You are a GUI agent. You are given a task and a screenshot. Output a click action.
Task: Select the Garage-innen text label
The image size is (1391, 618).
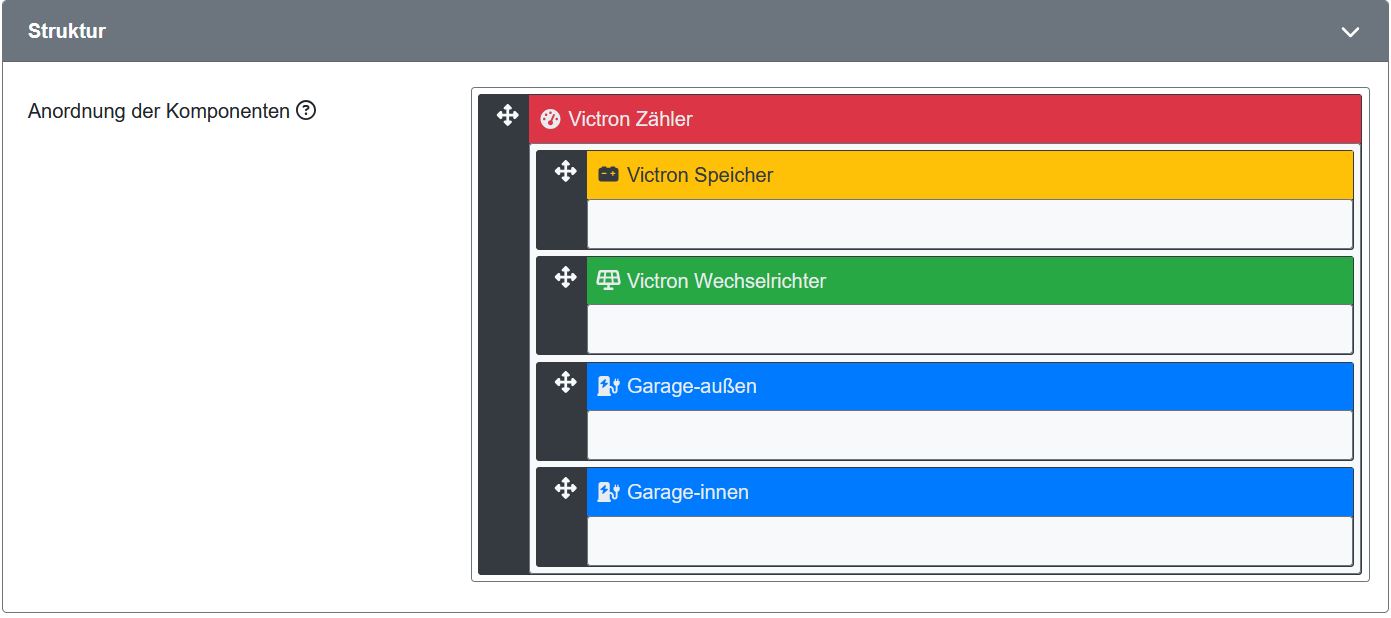[688, 492]
